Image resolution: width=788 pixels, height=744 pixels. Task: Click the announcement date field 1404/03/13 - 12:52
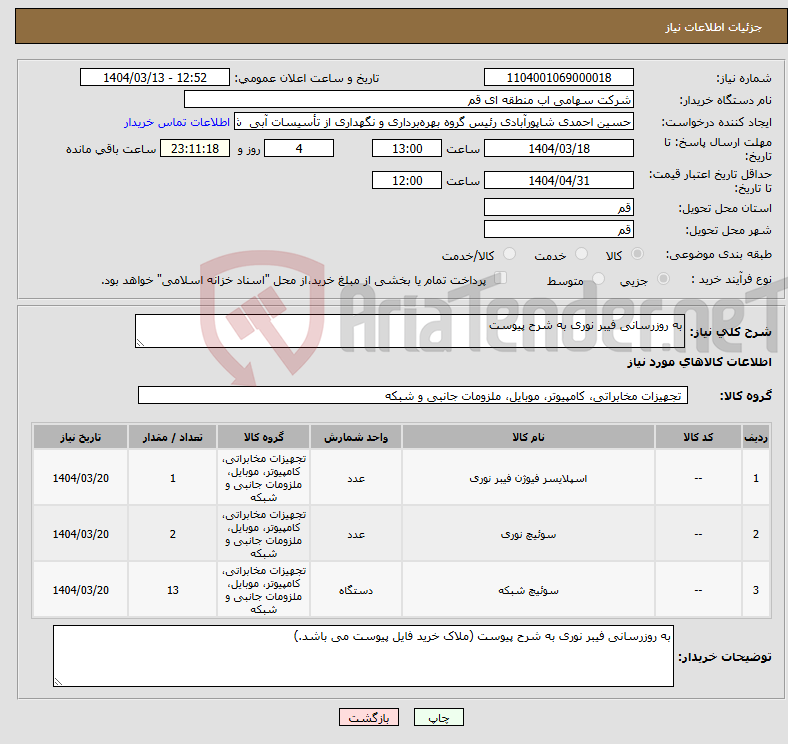(155, 78)
